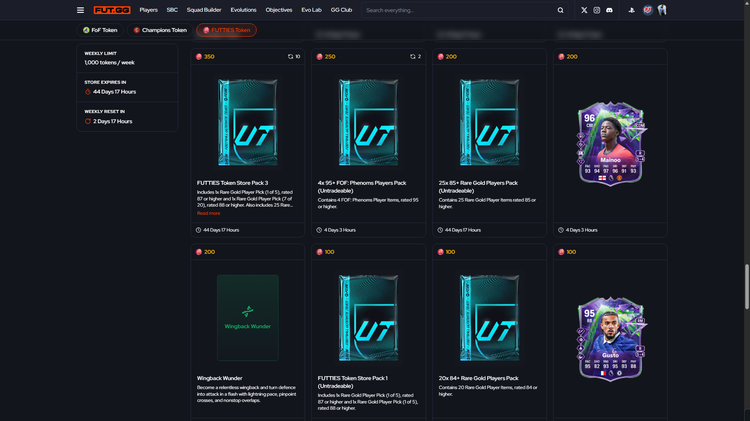Click '4 Days 3 Hours' on Phenoms pack
This screenshot has width=750, height=421.
pyautogui.click(x=340, y=230)
